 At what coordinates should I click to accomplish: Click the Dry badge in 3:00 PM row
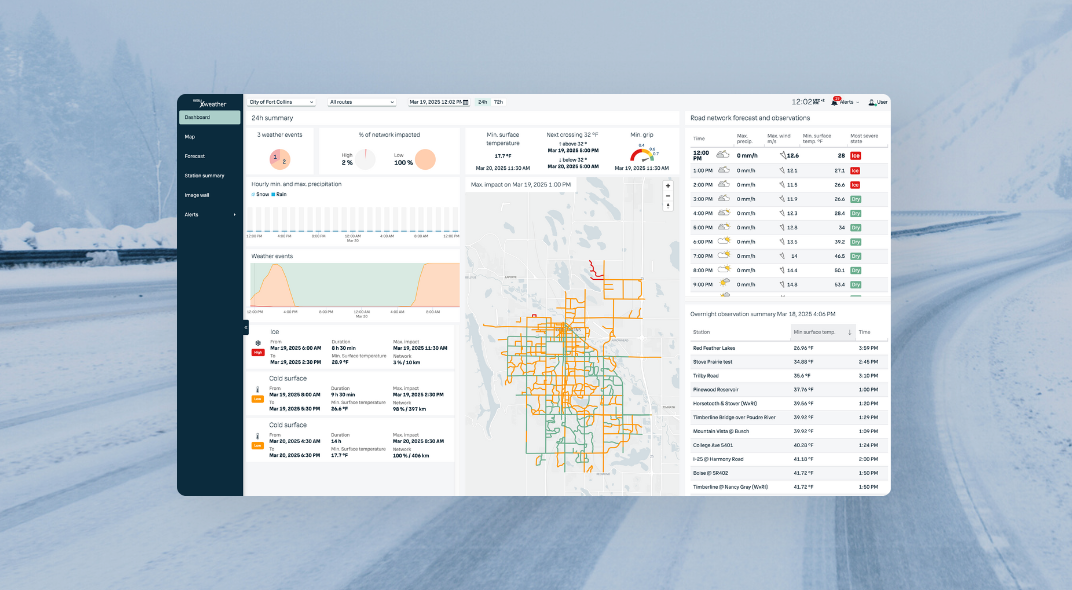tap(855, 199)
